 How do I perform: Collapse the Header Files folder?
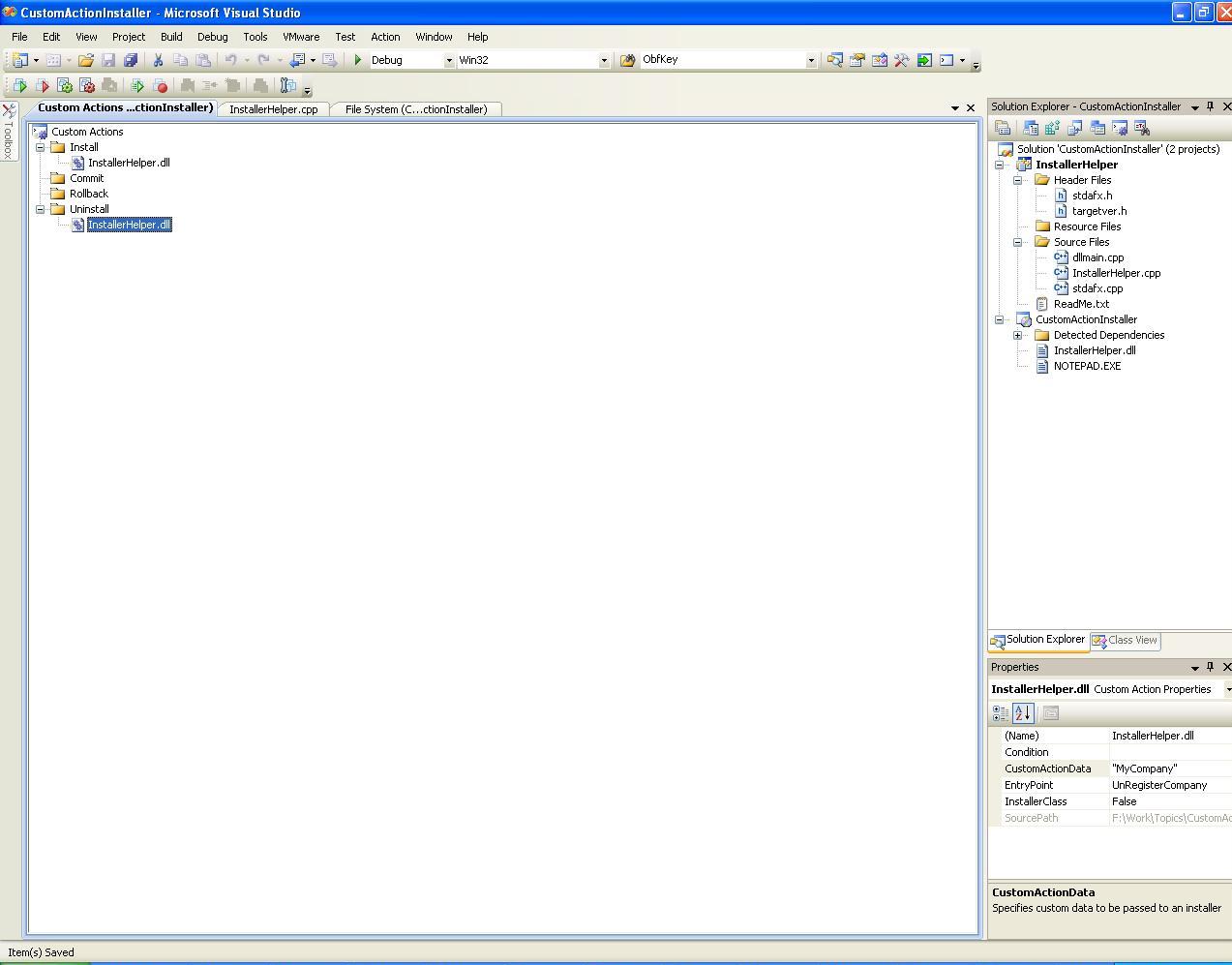1018,180
